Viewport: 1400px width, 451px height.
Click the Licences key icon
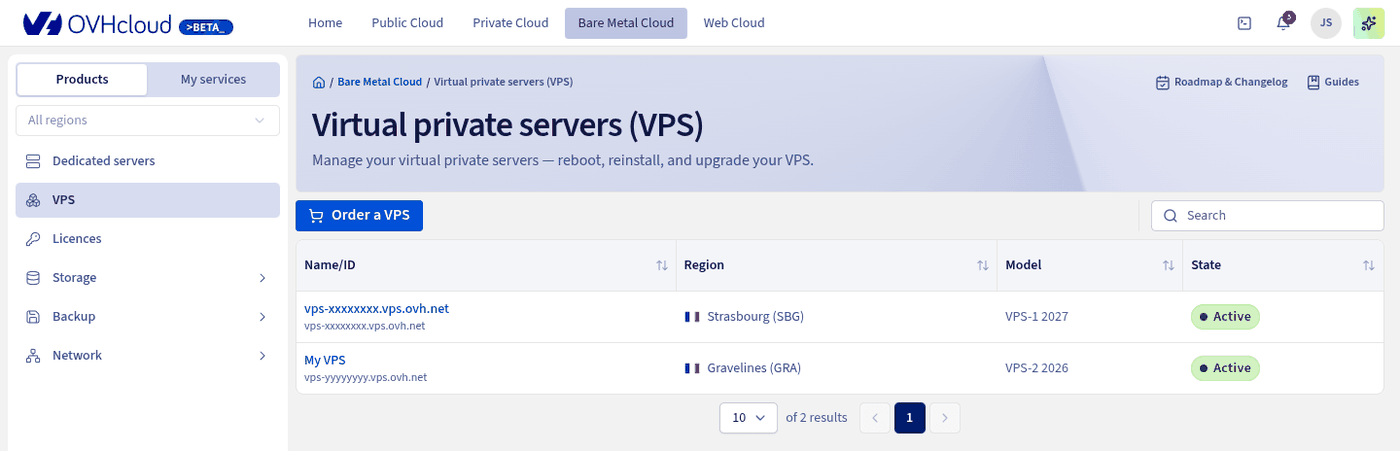click(x=33, y=239)
